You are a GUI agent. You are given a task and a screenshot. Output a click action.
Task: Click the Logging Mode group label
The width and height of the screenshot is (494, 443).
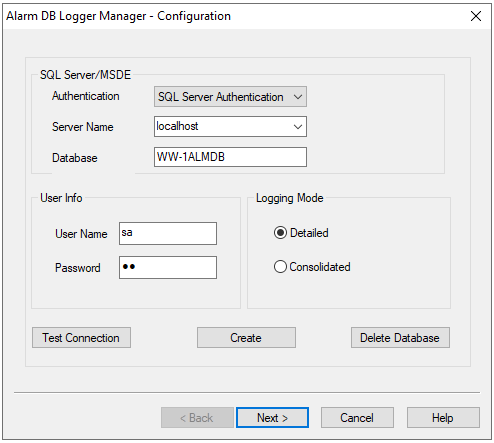(x=289, y=198)
